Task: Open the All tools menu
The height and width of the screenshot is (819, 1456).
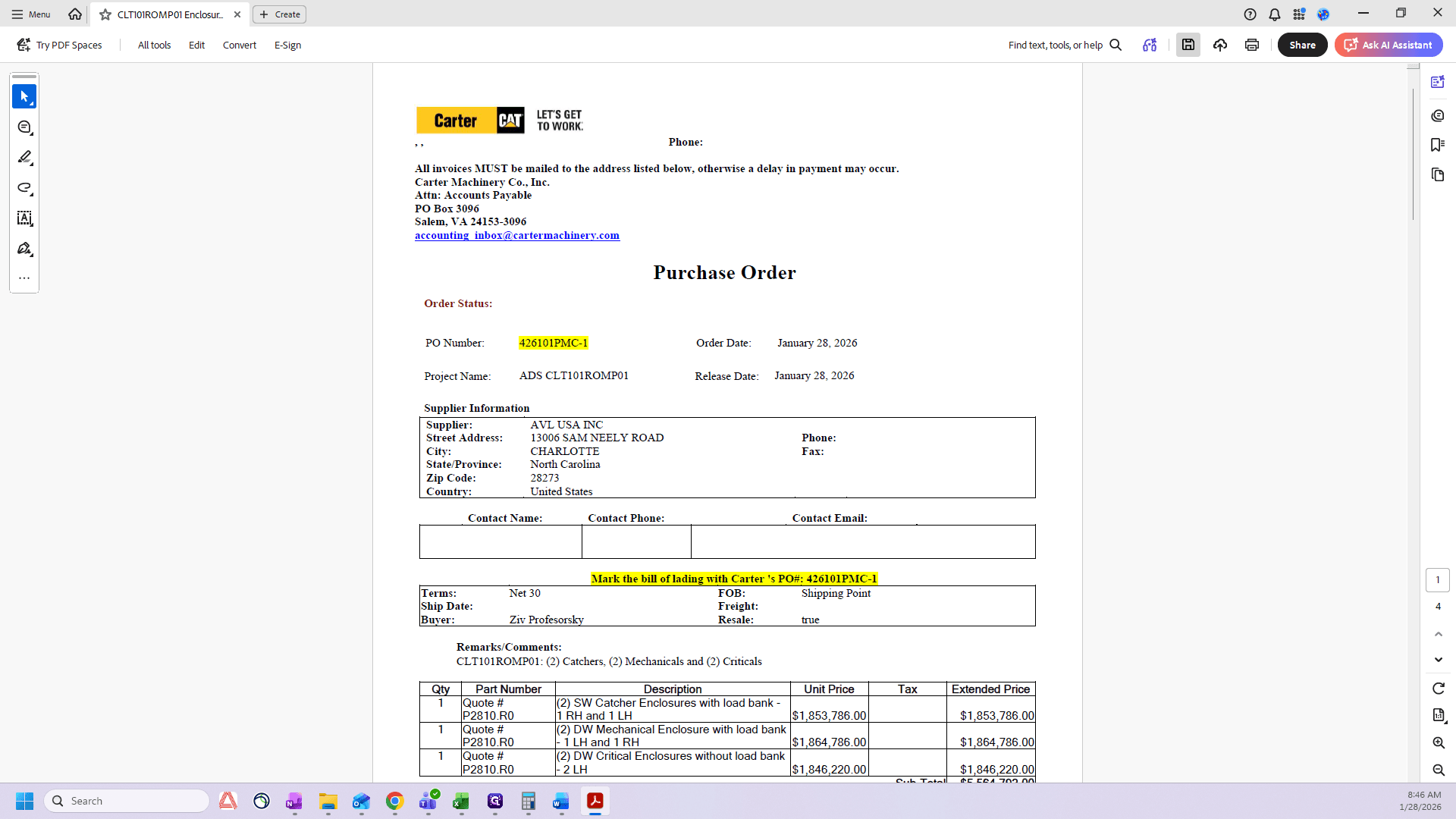Action: [154, 45]
